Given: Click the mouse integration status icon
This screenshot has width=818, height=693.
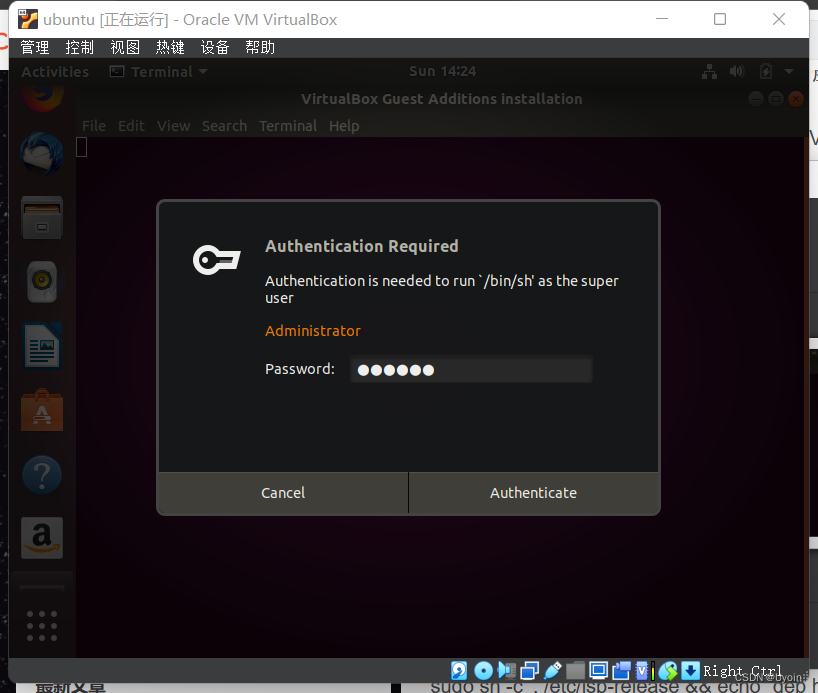Looking at the screenshot, I should point(668,671).
